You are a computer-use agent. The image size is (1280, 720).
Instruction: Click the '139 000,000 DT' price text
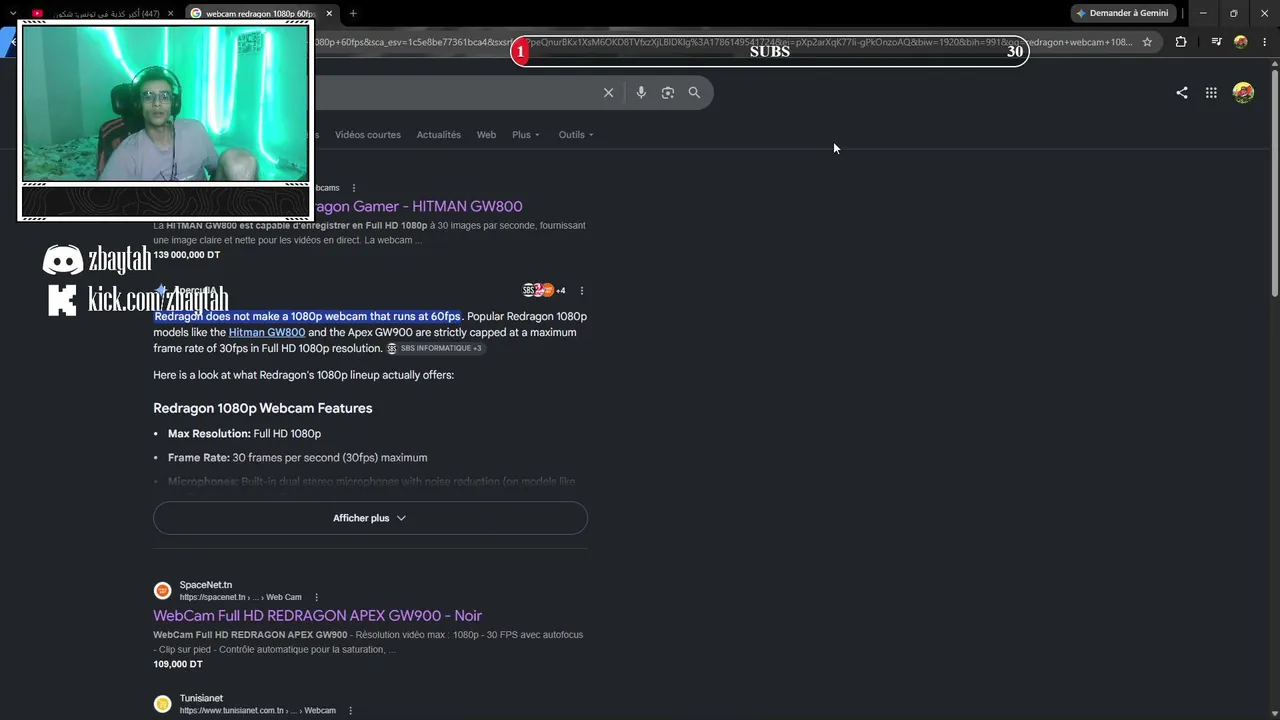click(186, 255)
